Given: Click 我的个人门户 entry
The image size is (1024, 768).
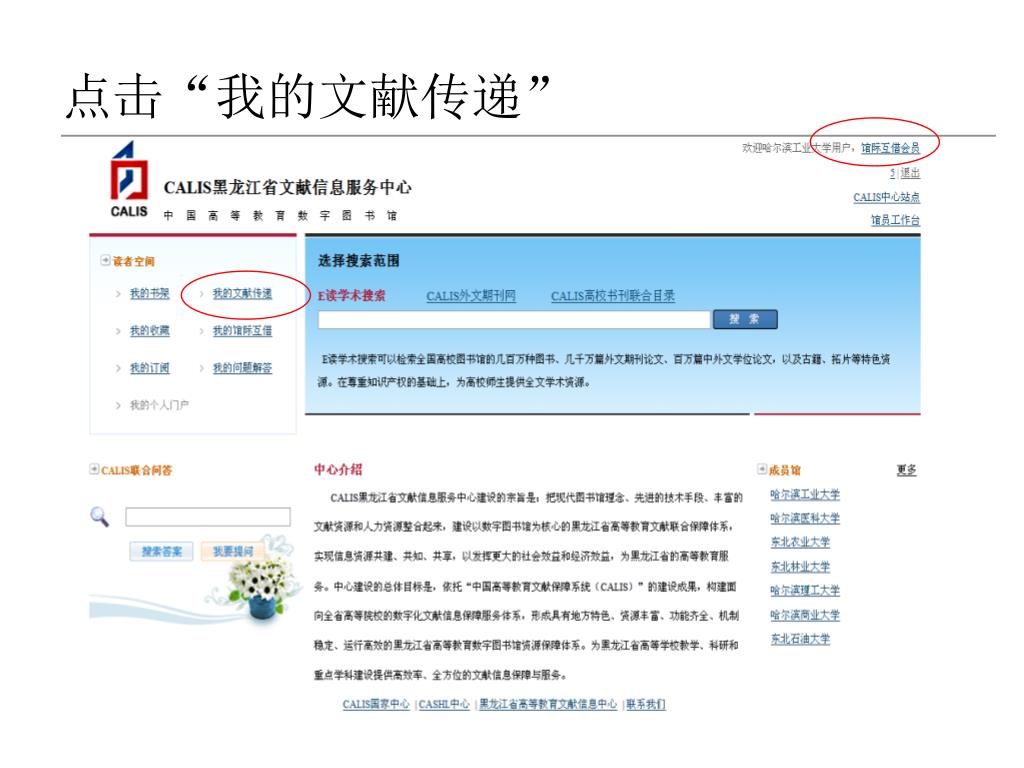Looking at the screenshot, I should 159,405.
